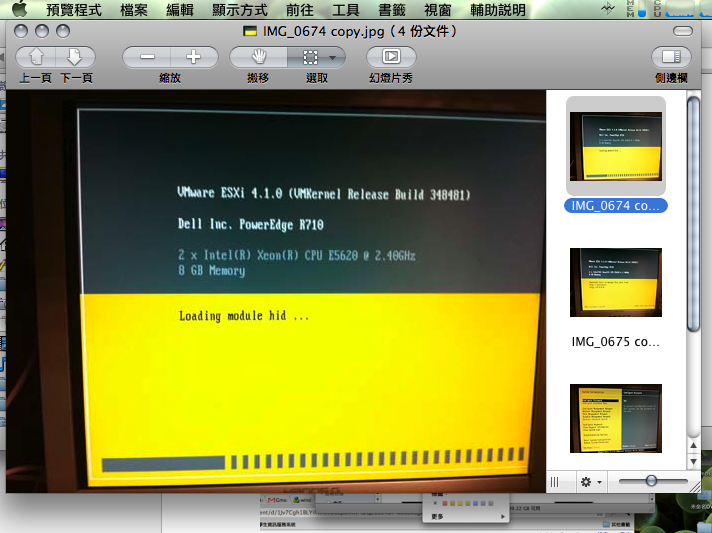Image resolution: width=712 pixels, height=533 pixels.
Task: Open the 編輯 menu
Action: [180, 10]
